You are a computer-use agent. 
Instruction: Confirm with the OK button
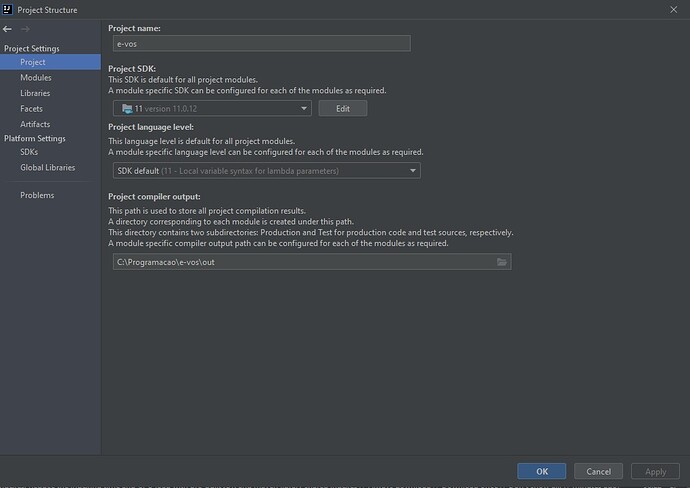point(542,471)
